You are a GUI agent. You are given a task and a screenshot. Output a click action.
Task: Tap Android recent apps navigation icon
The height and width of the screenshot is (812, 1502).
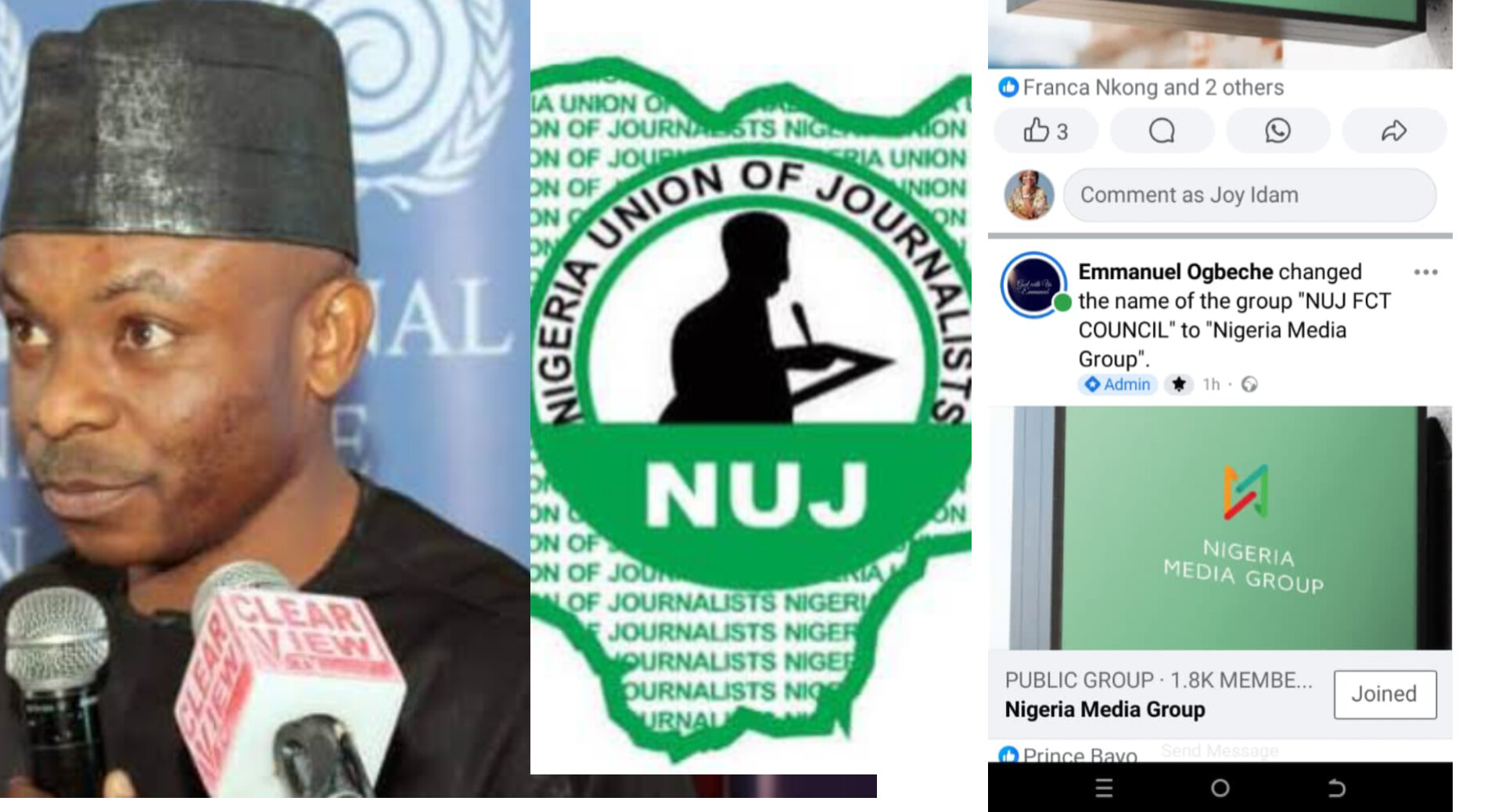coord(1104,788)
